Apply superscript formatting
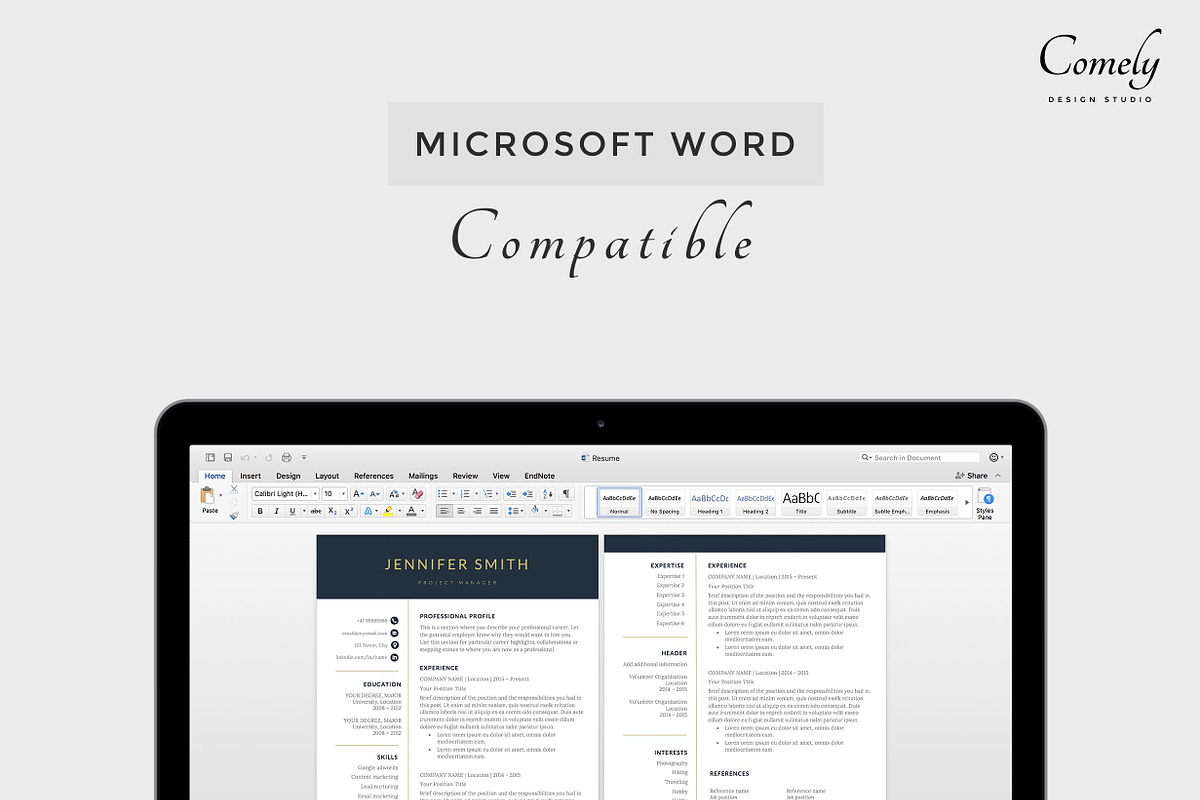 [348, 511]
